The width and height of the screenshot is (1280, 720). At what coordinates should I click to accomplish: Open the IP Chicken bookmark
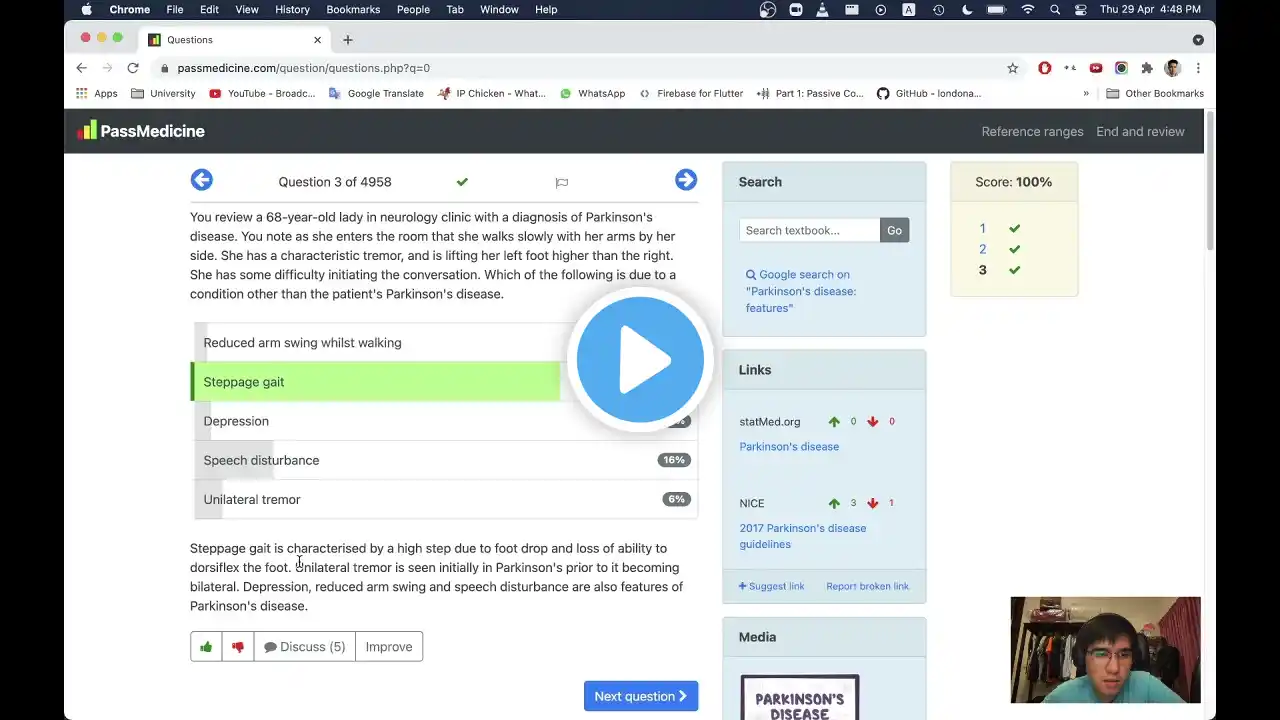(492, 94)
